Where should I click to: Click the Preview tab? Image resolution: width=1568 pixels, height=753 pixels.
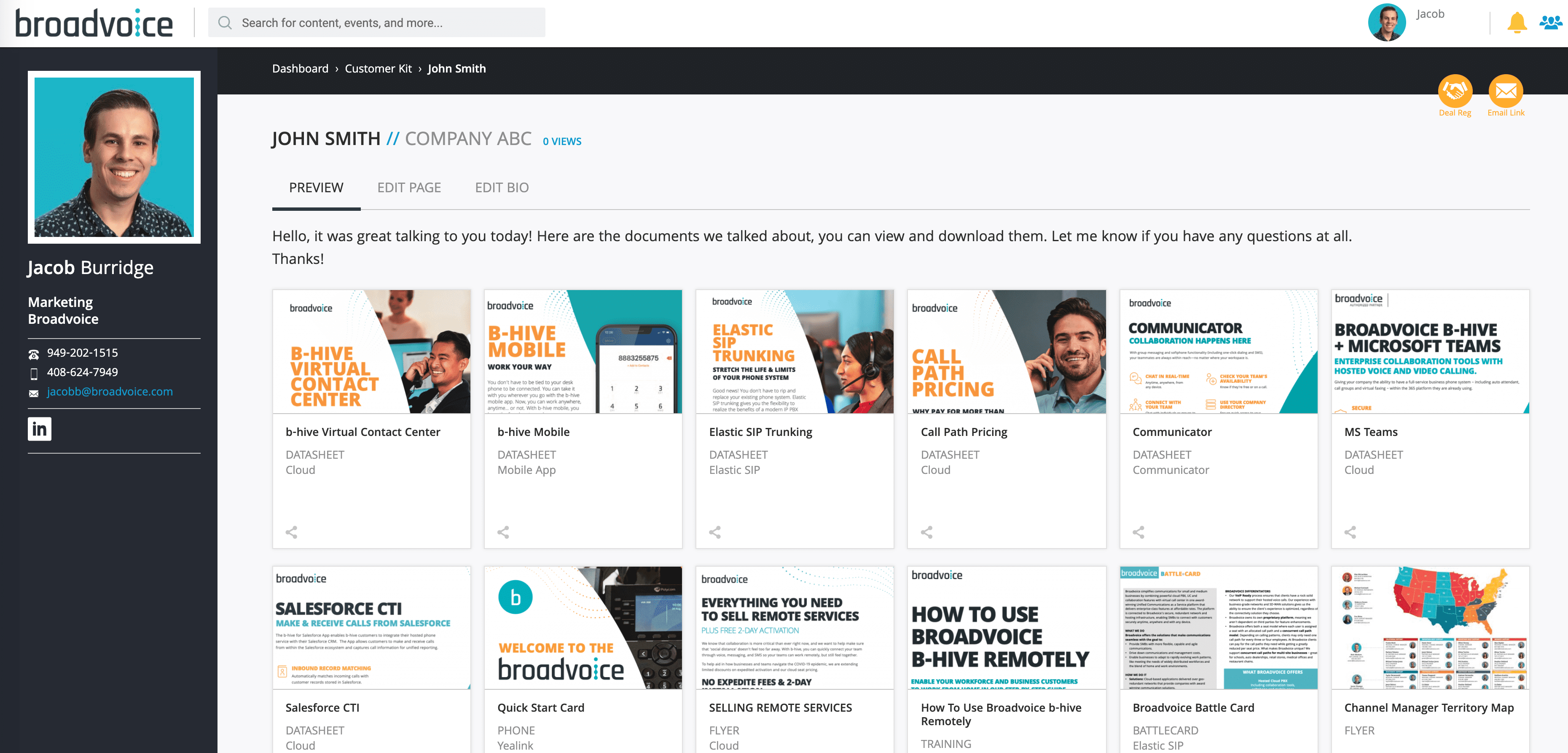316,187
